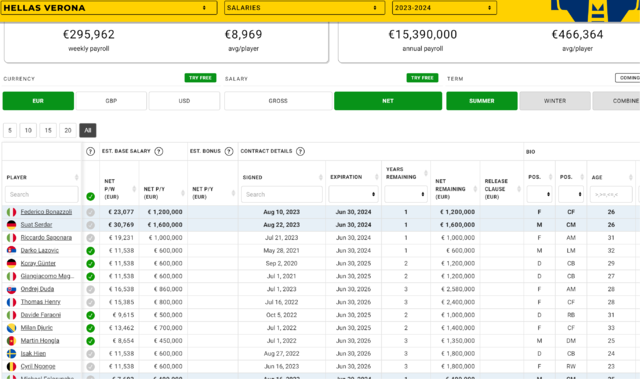
Task: Click French flag in Thomas Henry row
Action: 11,302
